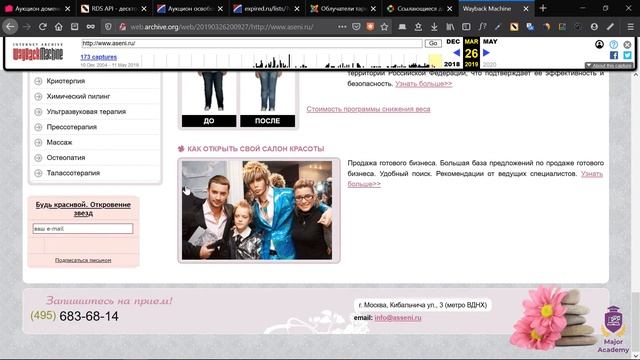
Task: Open Как открыть свой салон красоты heading
Action: coord(256,149)
